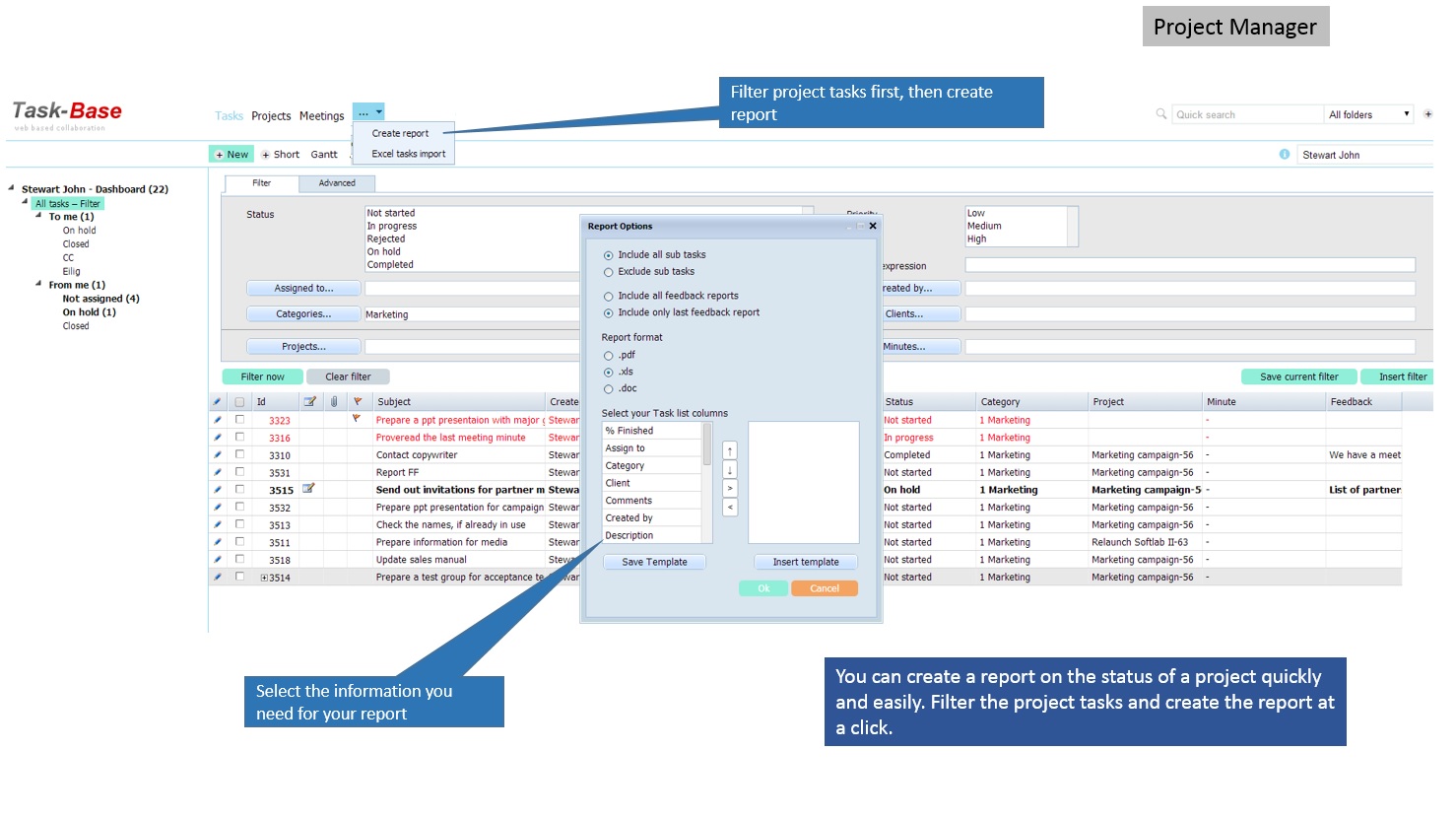
Task: Click the New task button
Action: [x=232, y=154]
